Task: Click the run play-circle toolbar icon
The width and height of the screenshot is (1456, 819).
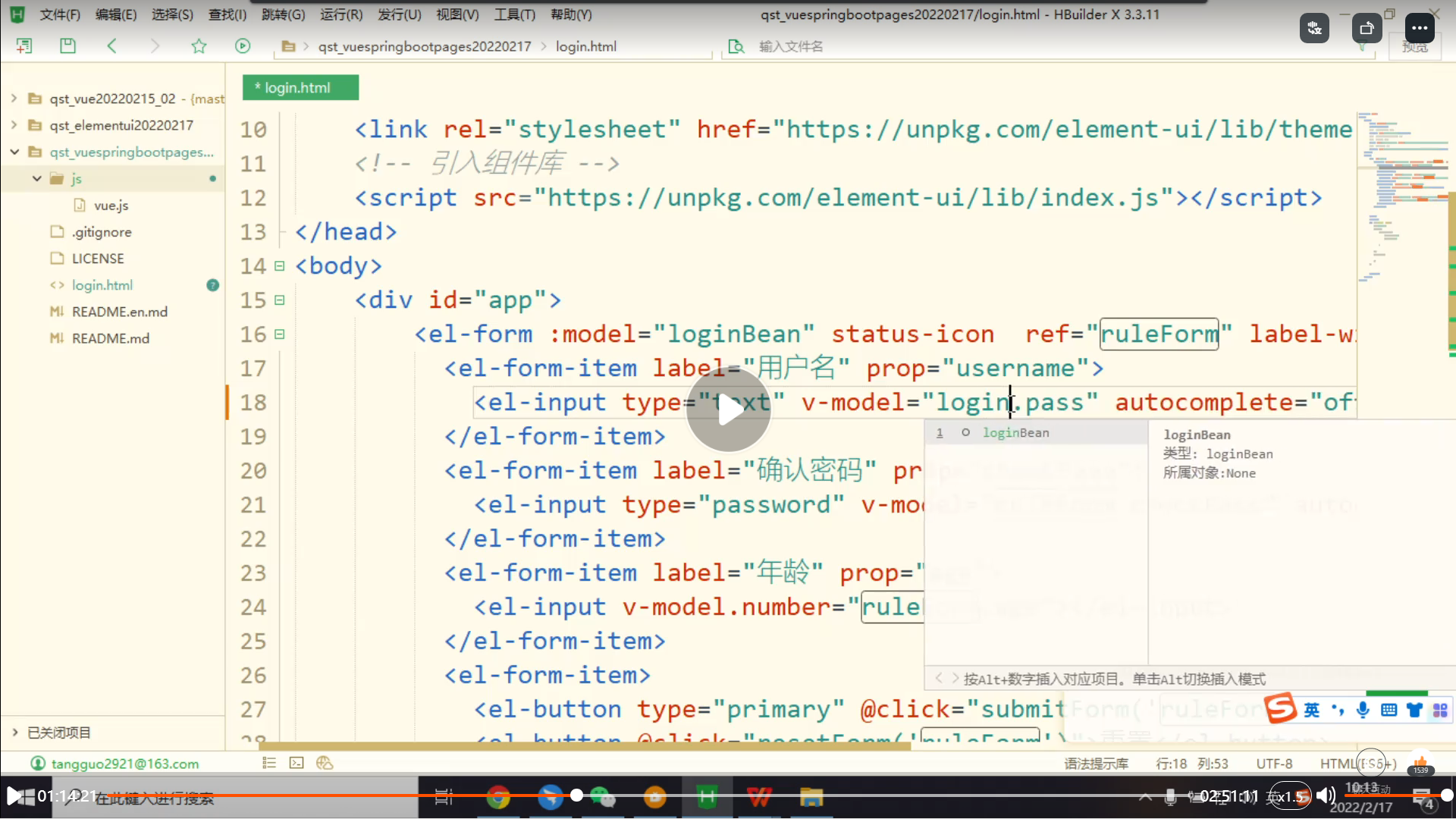Action: click(x=243, y=46)
